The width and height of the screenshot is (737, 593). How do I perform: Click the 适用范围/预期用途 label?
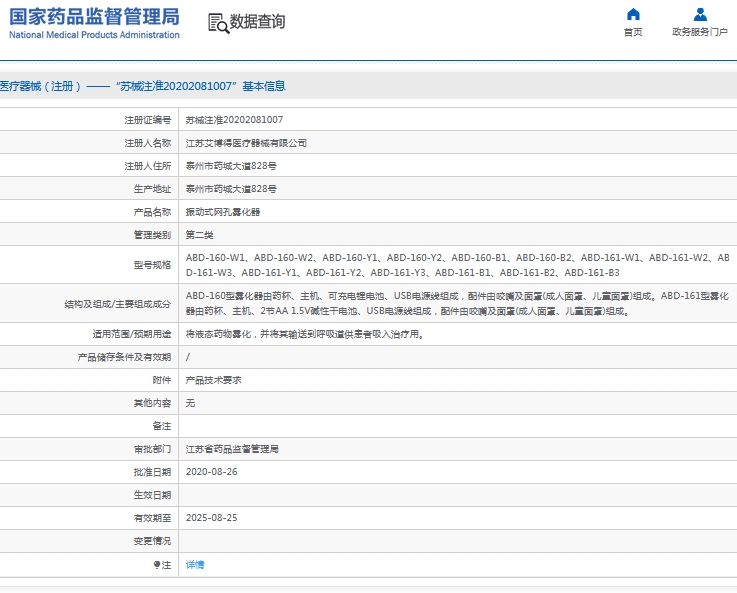coord(132,334)
